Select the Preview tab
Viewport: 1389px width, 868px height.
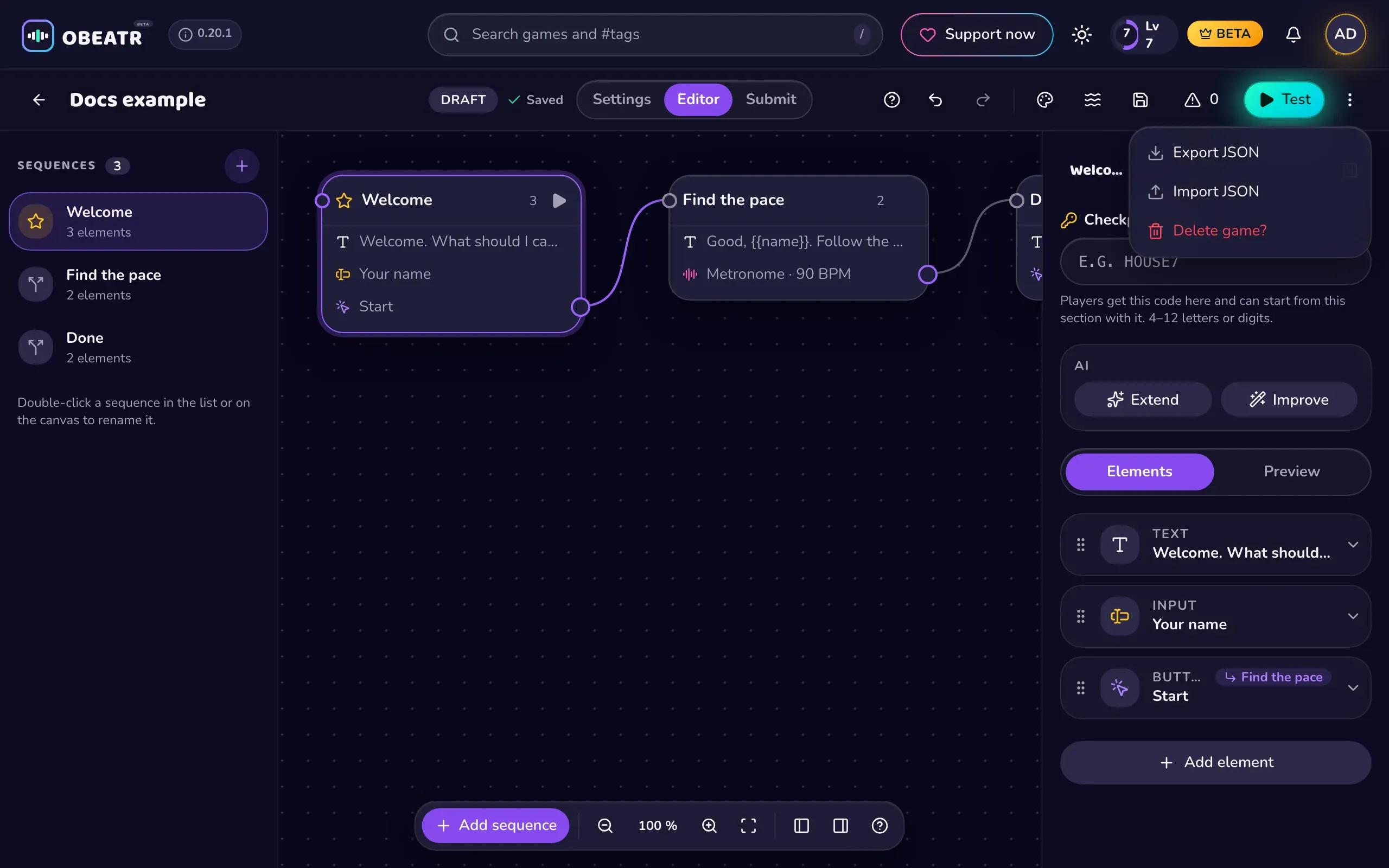[1291, 471]
